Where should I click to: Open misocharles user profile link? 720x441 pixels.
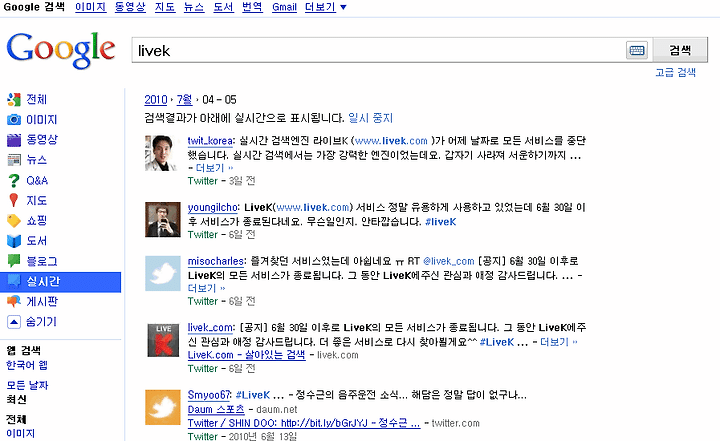tap(216, 261)
